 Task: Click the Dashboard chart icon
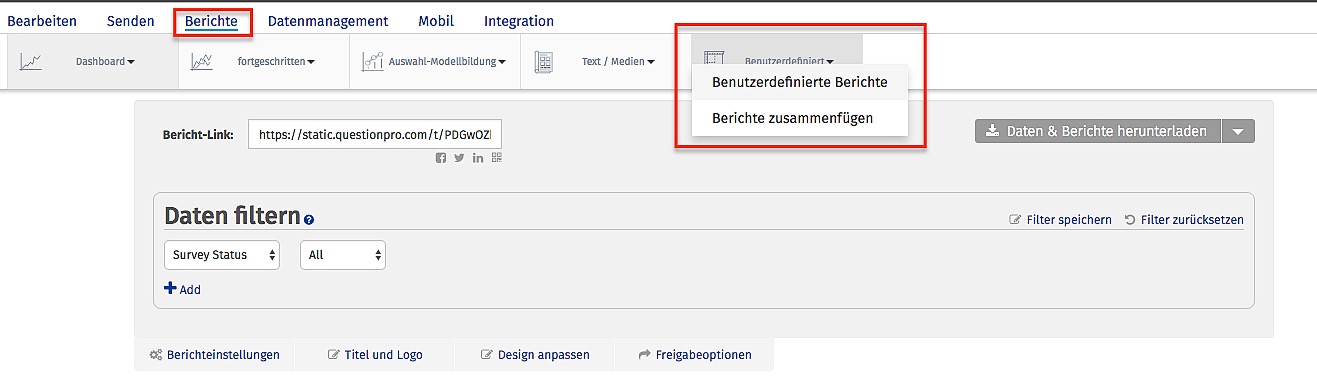coord(31,62)
